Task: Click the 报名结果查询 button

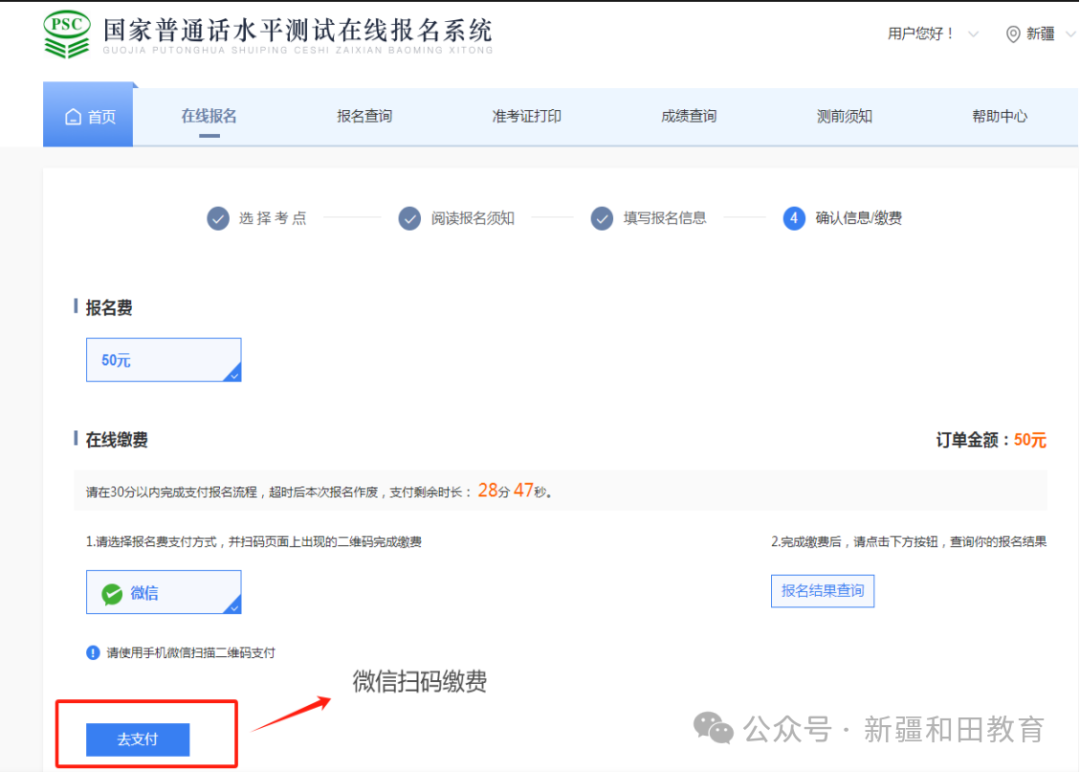Action: [822, 591]
